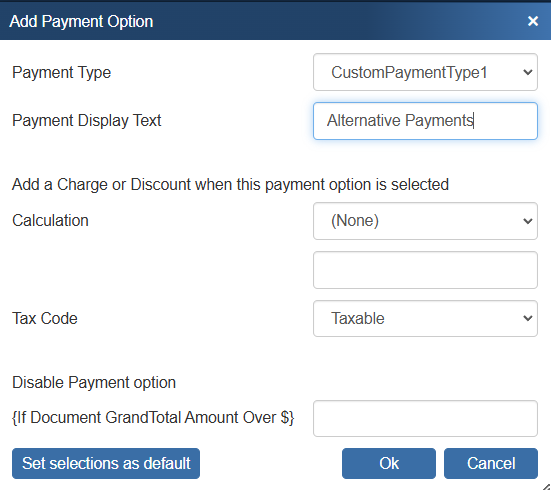Cancel the payment option dialog
551x490 pixels.
coord(491,463)
